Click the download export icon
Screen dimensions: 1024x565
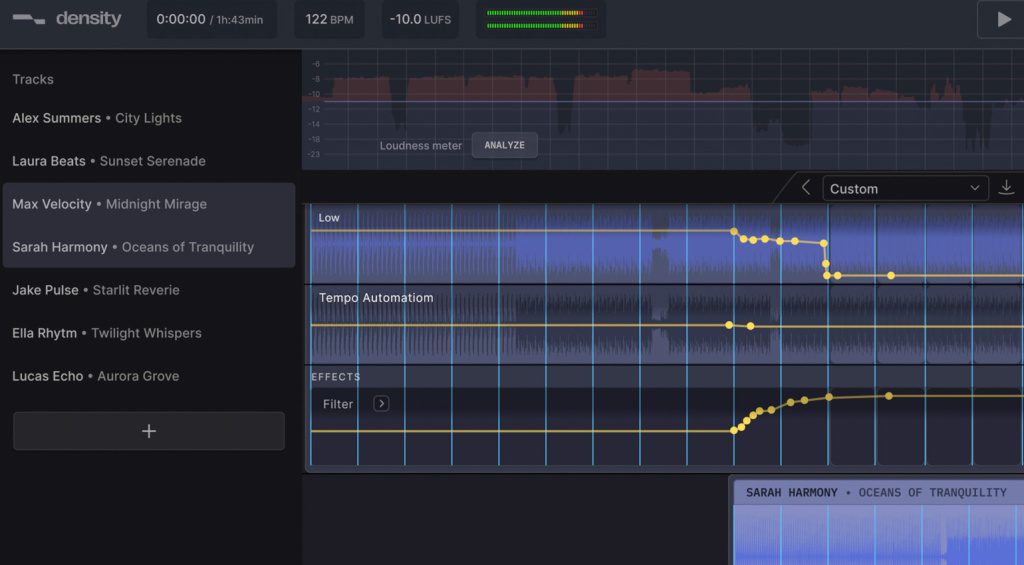tap(1006, 188)
